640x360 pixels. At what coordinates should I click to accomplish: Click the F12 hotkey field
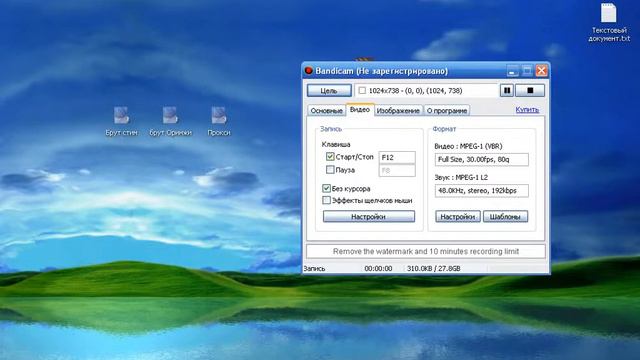(397, 157)
